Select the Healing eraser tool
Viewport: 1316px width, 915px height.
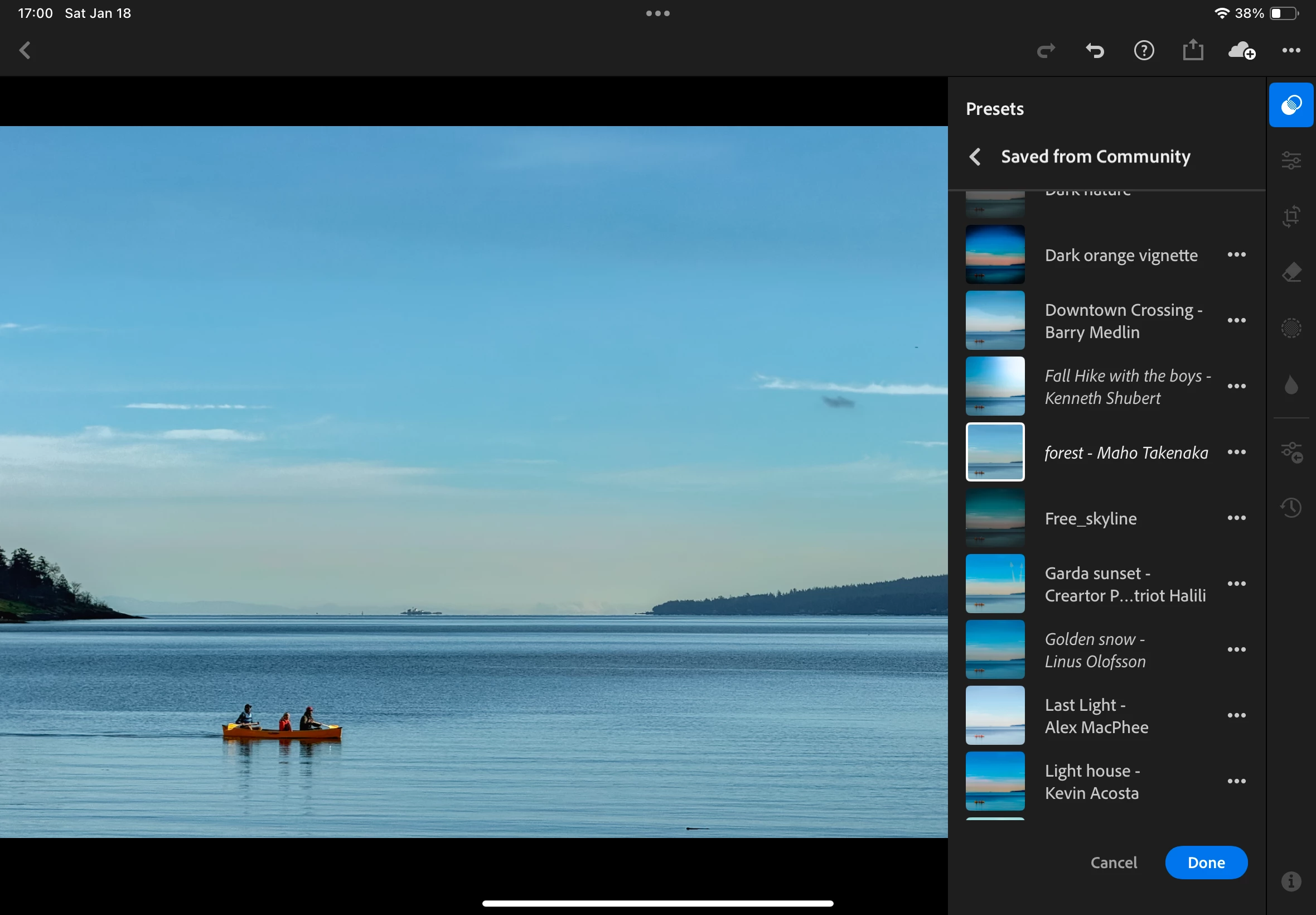(1290, 272)
